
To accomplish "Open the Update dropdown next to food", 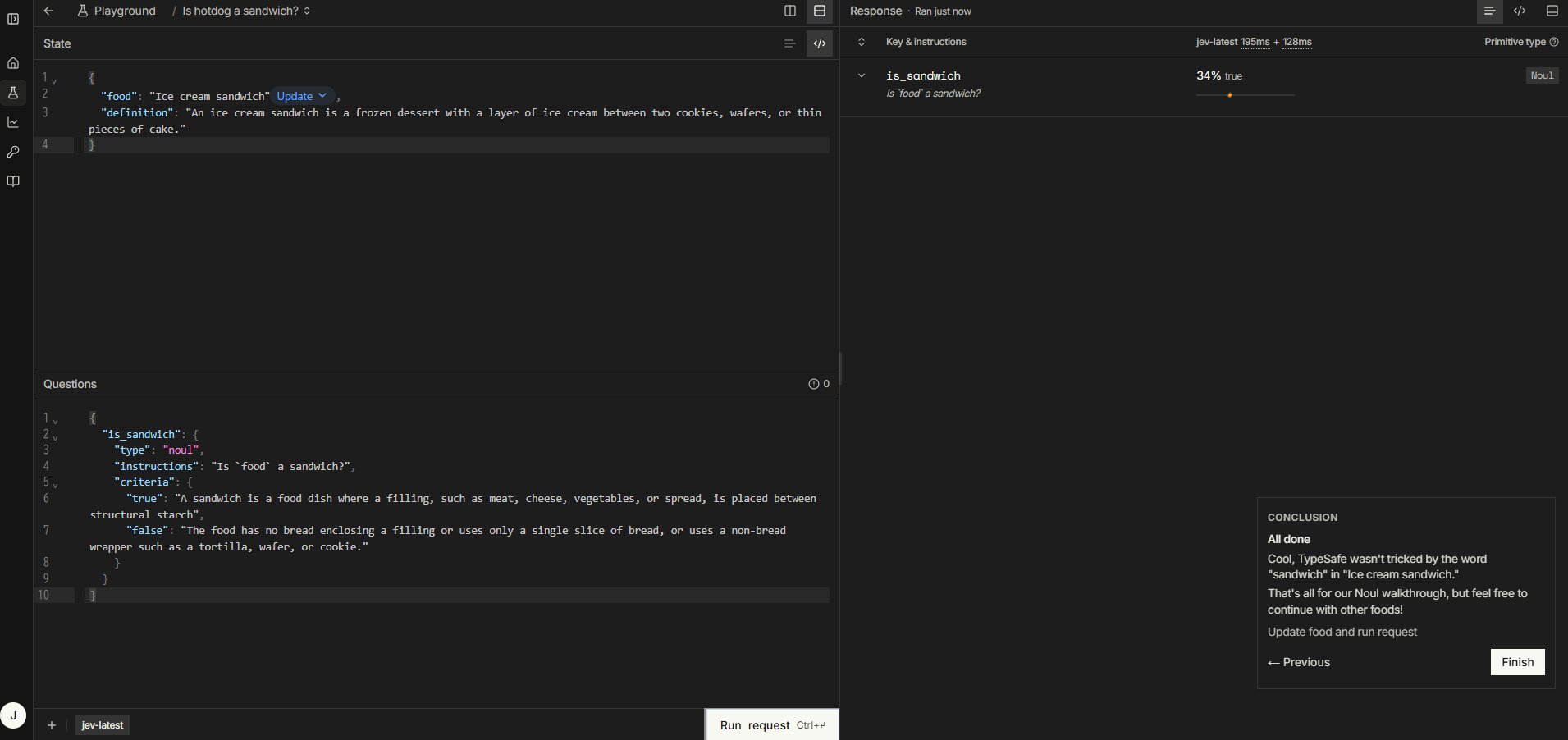I will [302, 96].
